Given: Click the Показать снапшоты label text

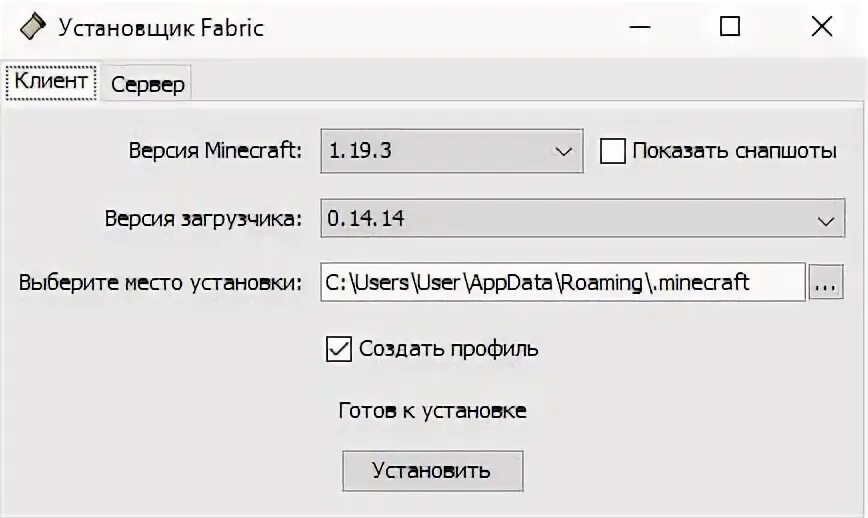Looking at the screenshot, I should click(x=734, y=151).
